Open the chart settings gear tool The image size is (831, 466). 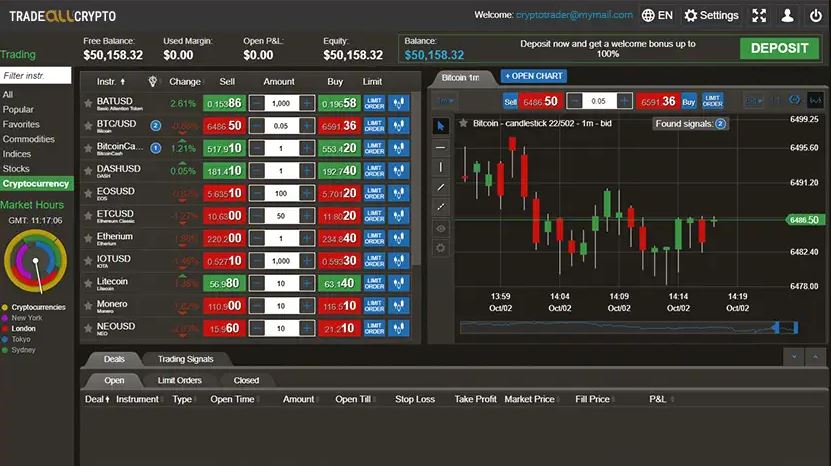(x=440, y=248)
